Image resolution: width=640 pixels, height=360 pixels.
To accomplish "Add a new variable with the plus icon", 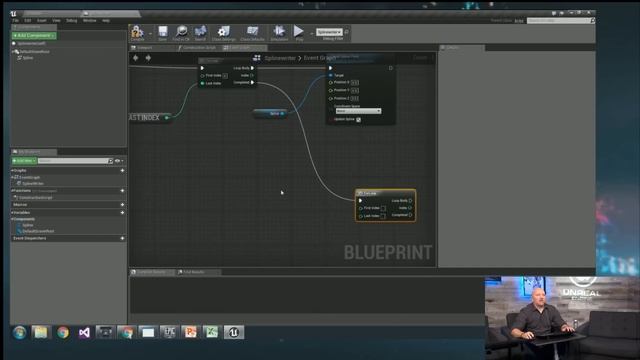I will (122, 213).
